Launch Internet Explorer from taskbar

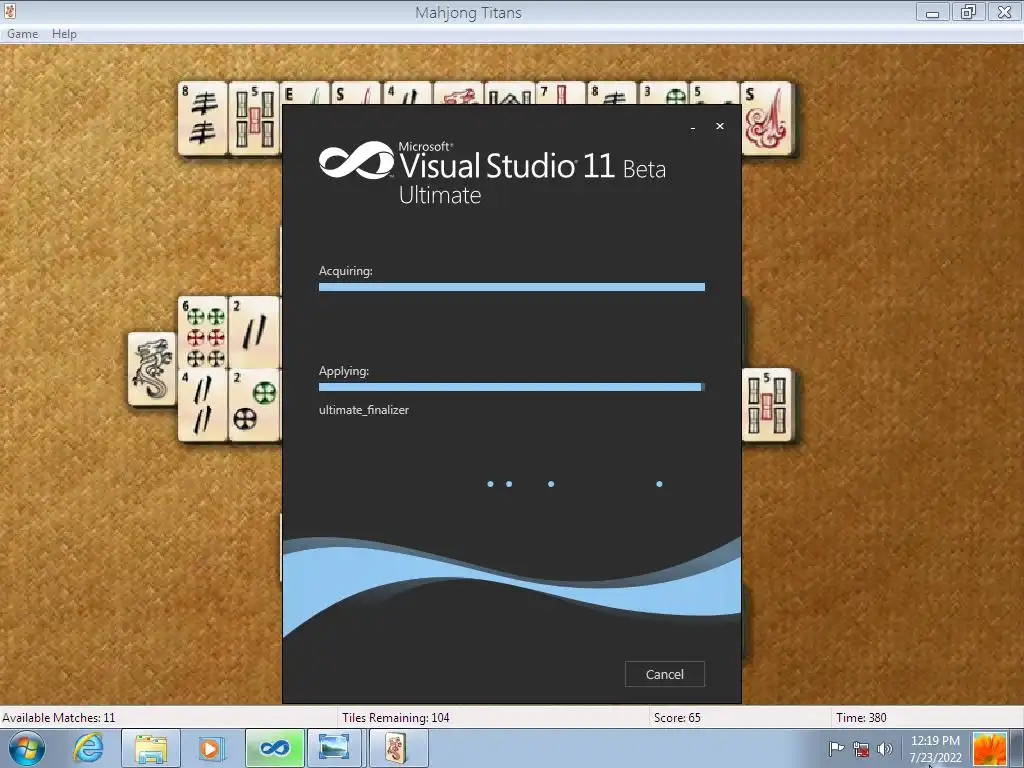pyautogui.click(x=88, y=748)
